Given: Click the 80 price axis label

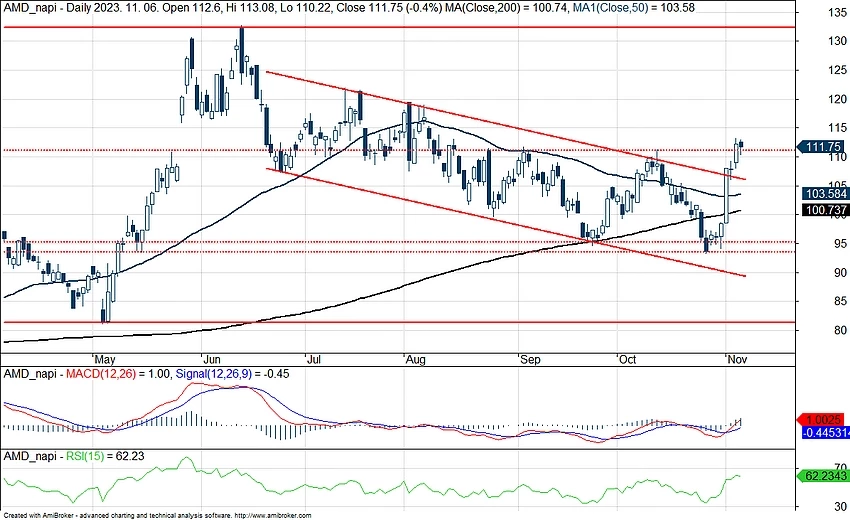Looking at the screenshot, I should tap(841, 330).
